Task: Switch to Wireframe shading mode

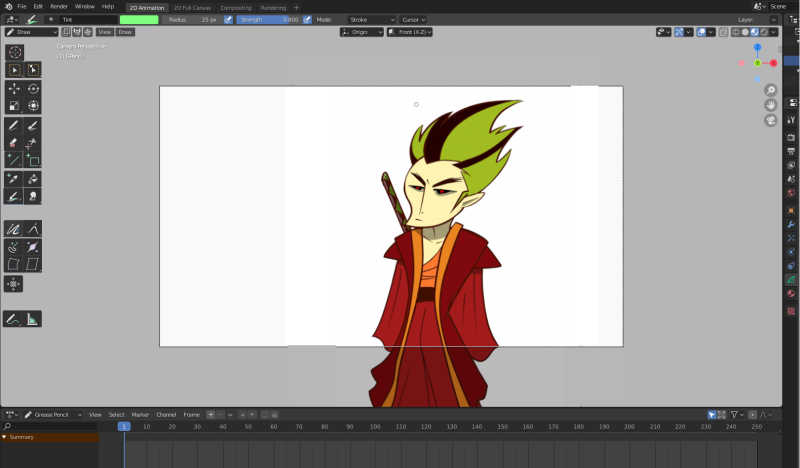Action: click(736, 32)
